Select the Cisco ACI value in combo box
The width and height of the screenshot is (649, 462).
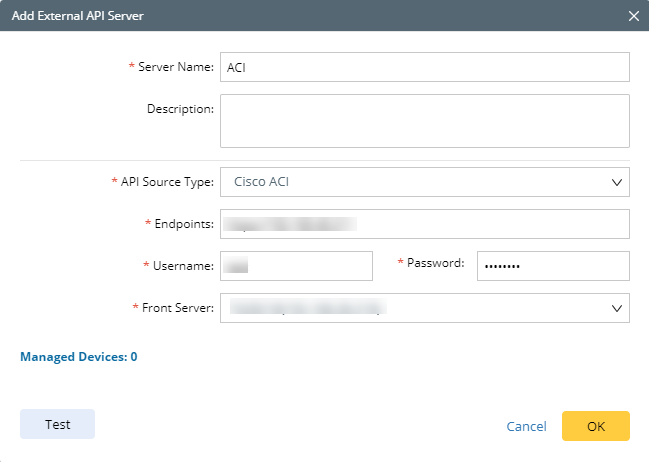tap(262, 182)
